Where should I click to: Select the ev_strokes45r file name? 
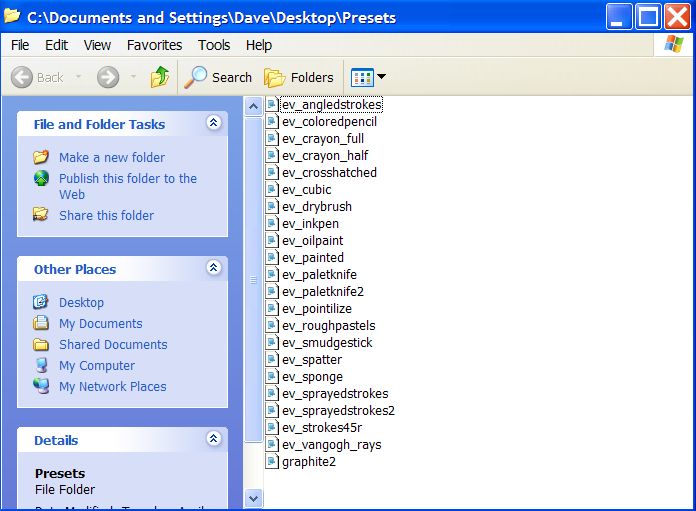click(x=322, y=428)
